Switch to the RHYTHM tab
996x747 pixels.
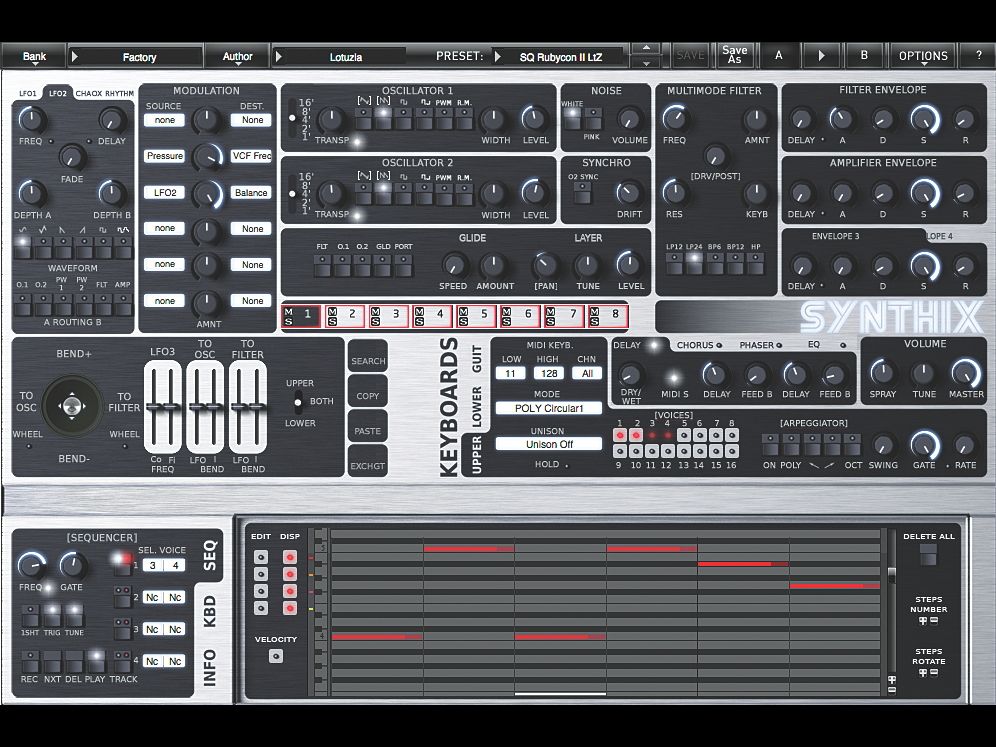[119, 93]
